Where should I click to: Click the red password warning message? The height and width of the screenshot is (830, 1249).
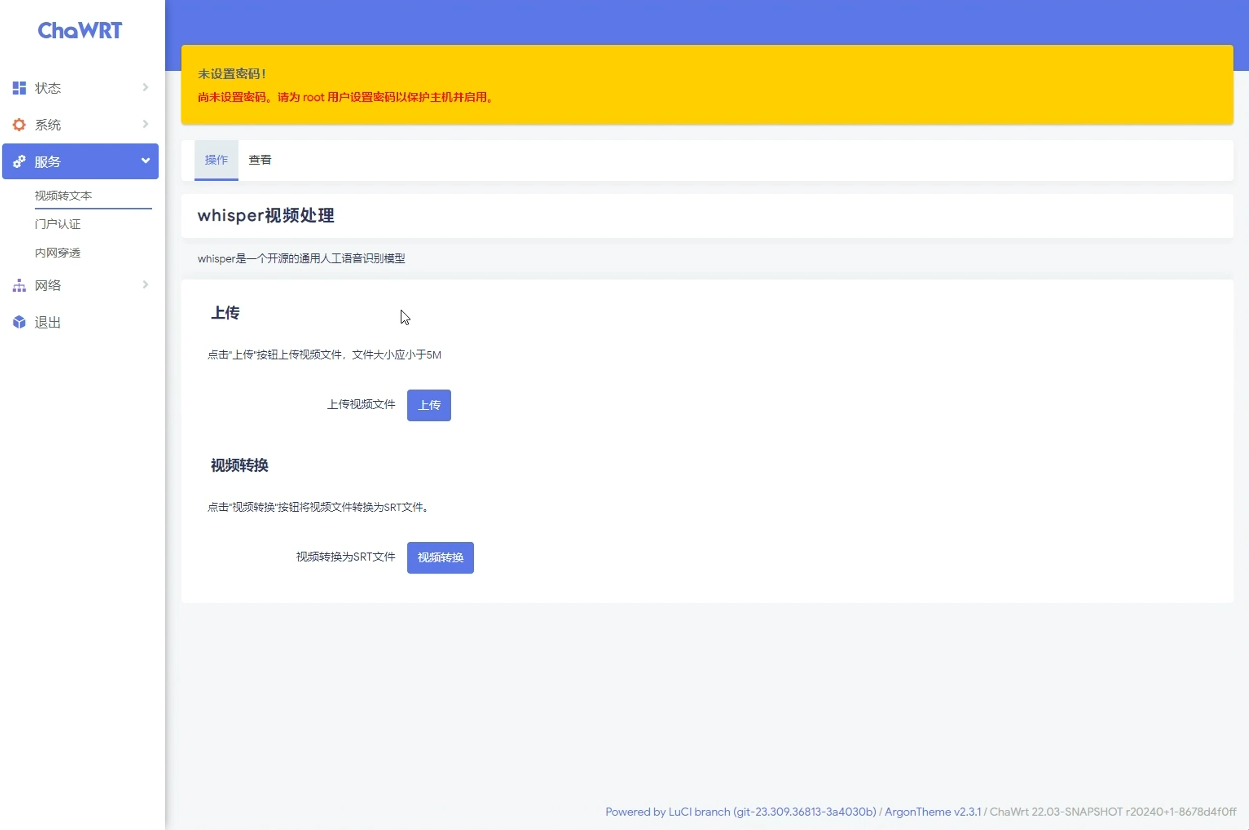click(x=346, y=98)
